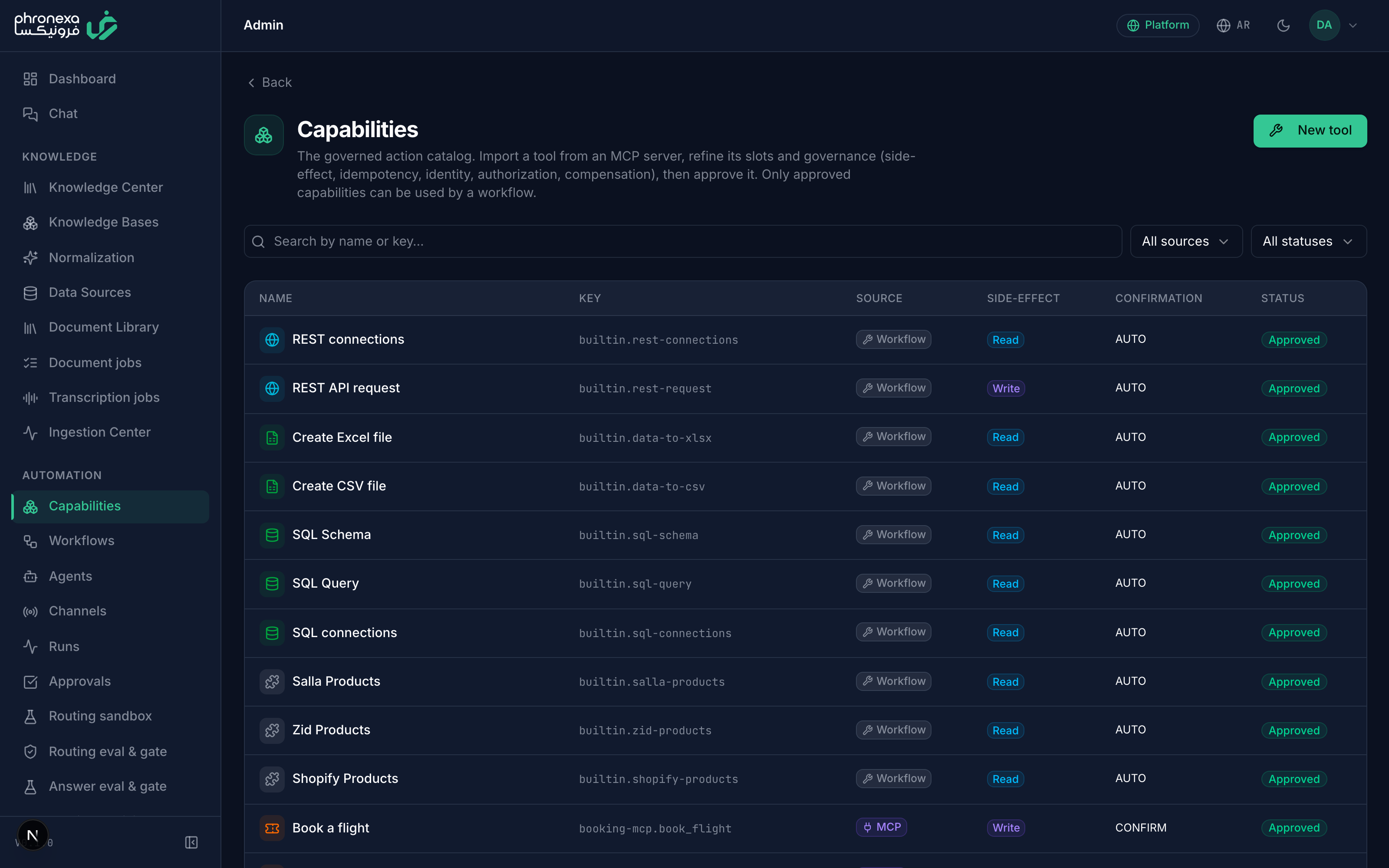Click Read badge on Zid Products row

(x=1005, y=731)
